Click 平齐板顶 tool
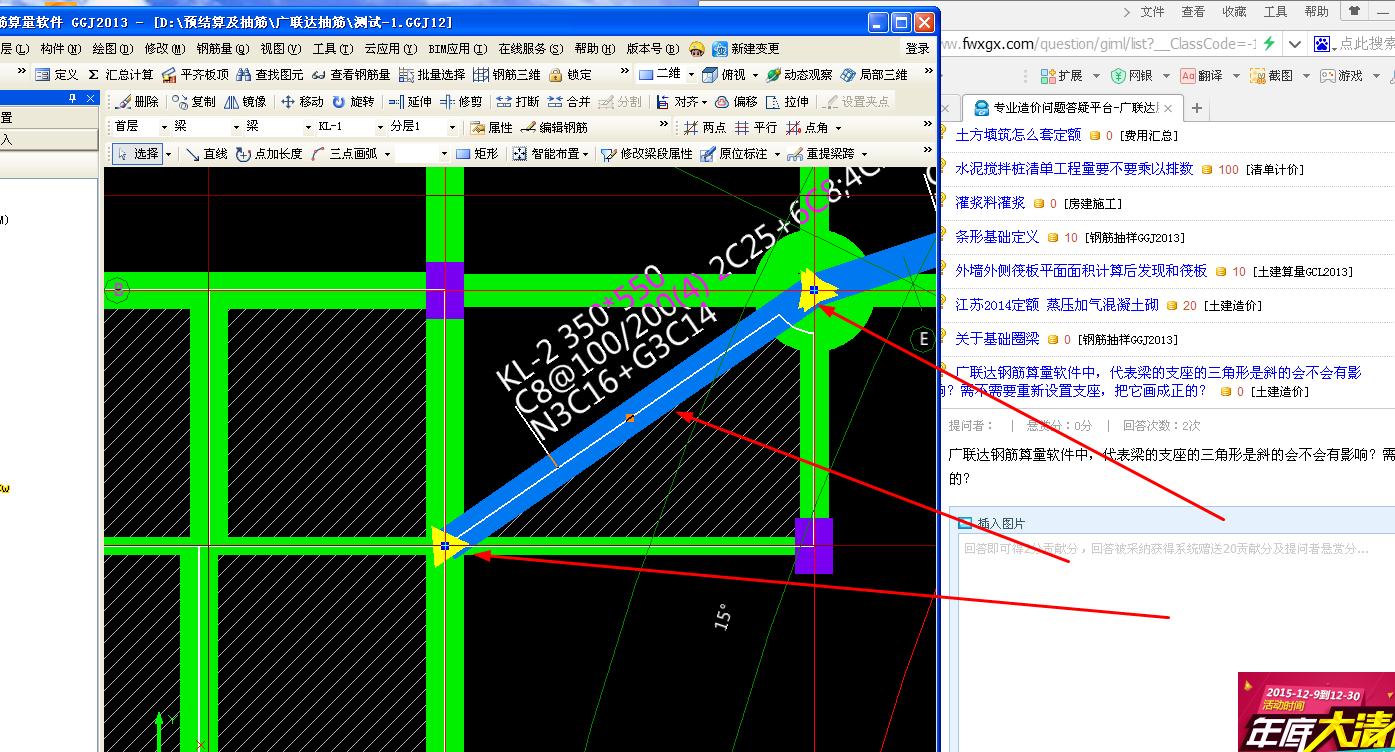Viewport: 1395px width, 752px height. point(195,75)
